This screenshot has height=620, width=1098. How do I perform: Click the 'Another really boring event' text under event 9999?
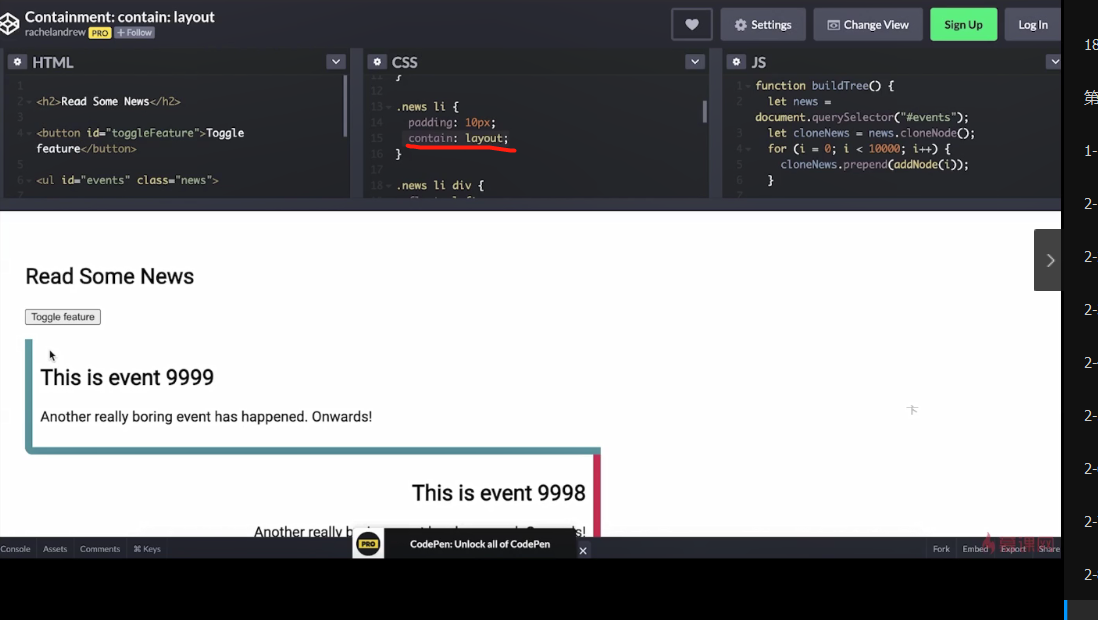click(x=206, y=416)
